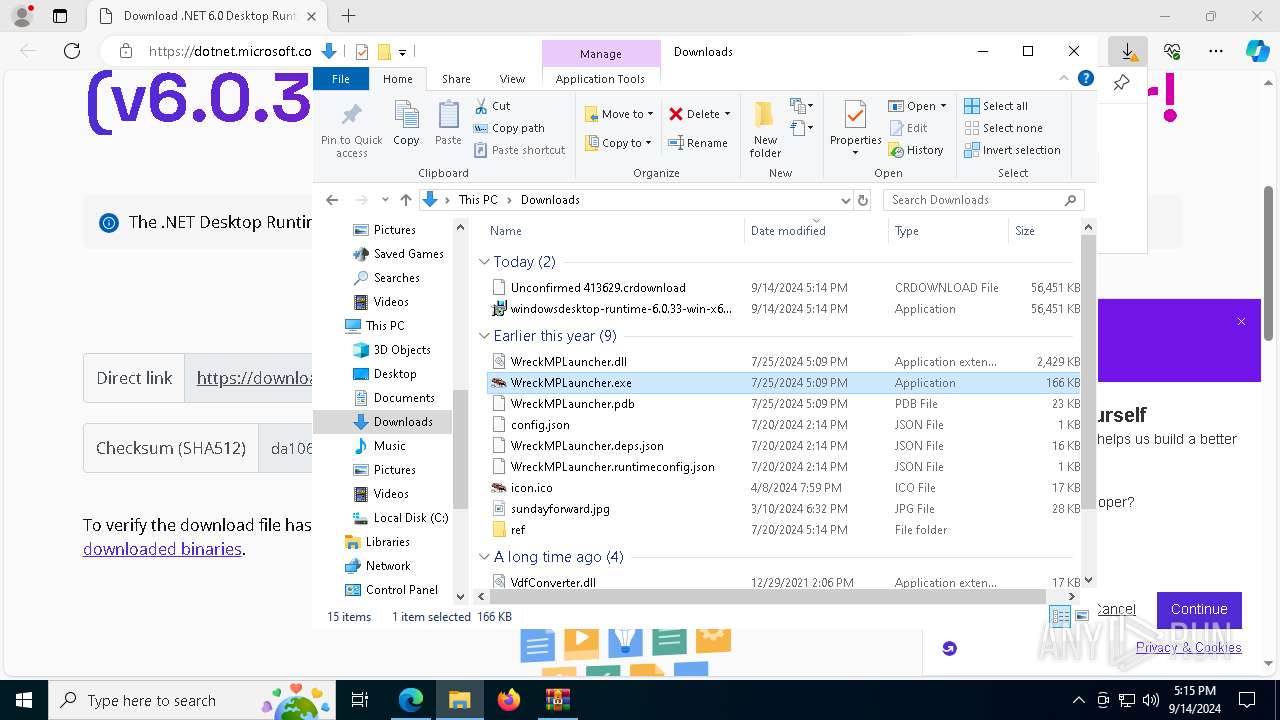Open Copy to dropdown
The height and width of the screenshot is (720, 1280).
619,143
